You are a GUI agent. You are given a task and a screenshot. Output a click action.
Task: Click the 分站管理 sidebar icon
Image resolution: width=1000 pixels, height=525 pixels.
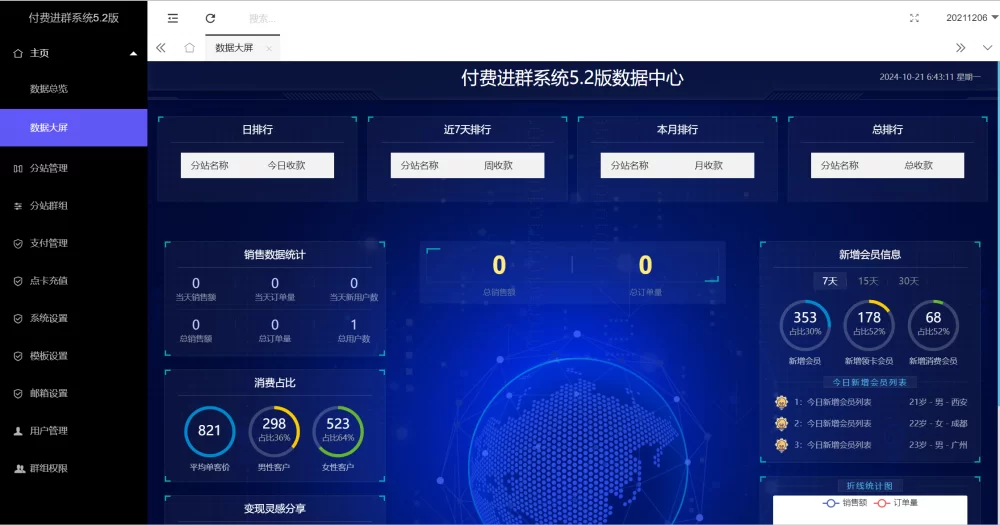pyautogui.click(x=18, y=168)
